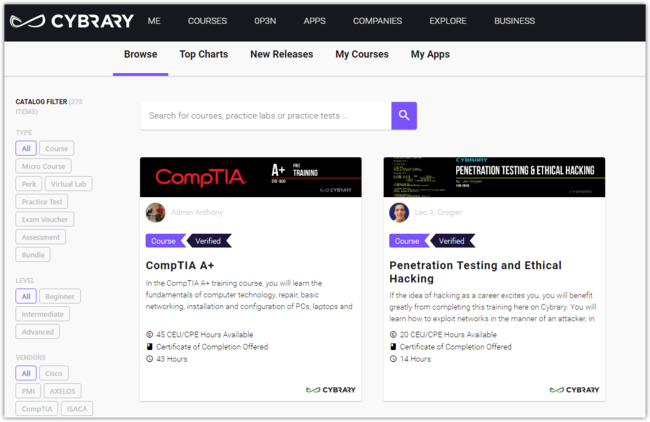This screenshot has height=422, width=650.
Task: Open the EXPLORE menu in the header
Action: [447, 21]
